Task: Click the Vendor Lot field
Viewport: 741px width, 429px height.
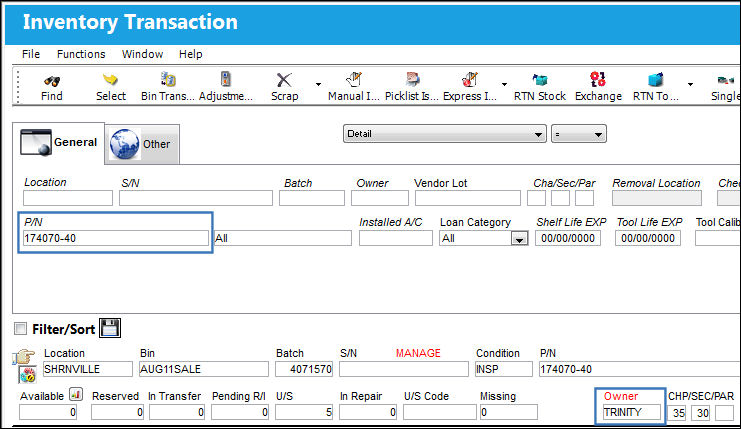Action: click(468, 198)
